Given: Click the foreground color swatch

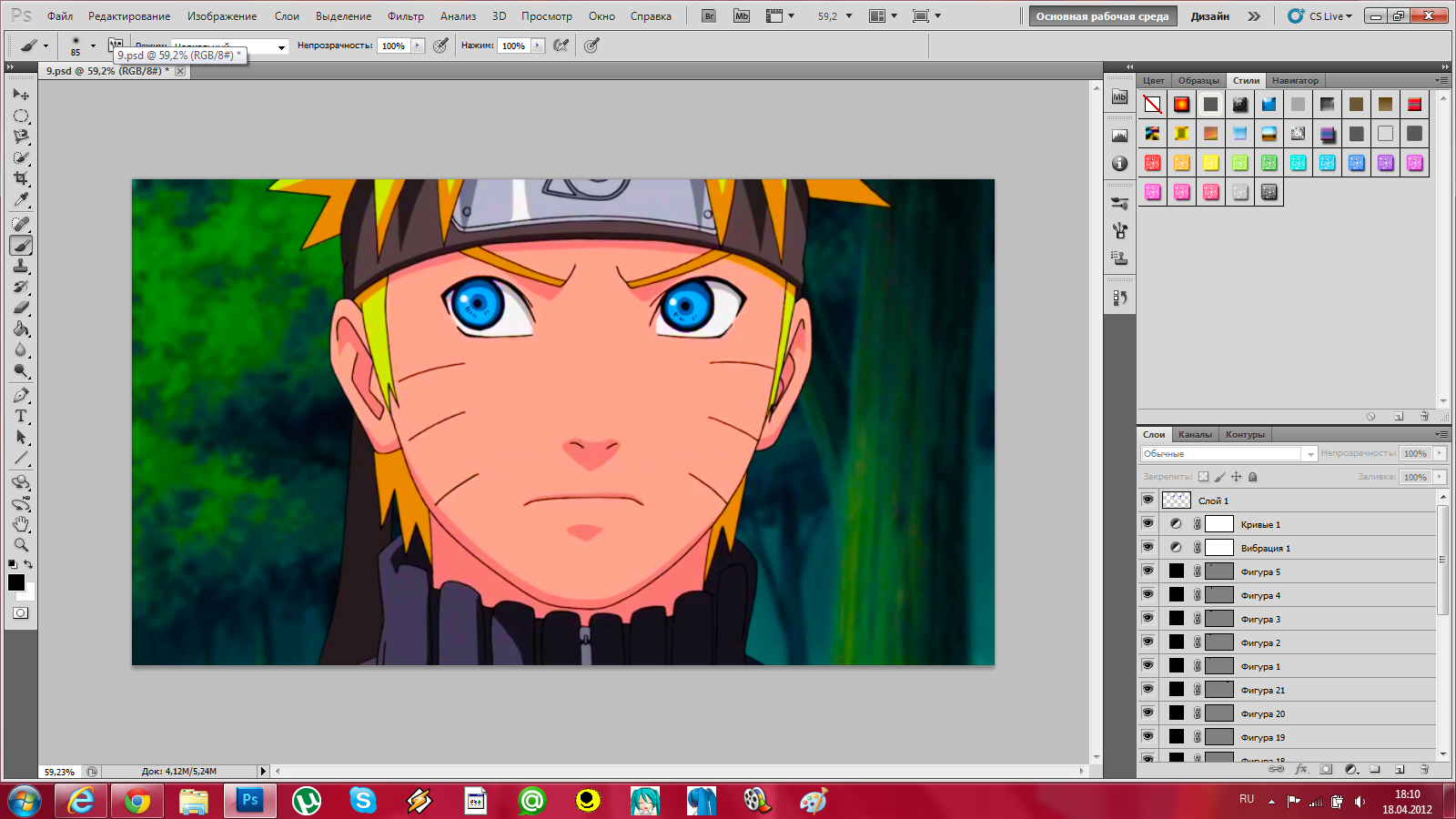Looking at the screenshot, I should click(x=15, y=581).
